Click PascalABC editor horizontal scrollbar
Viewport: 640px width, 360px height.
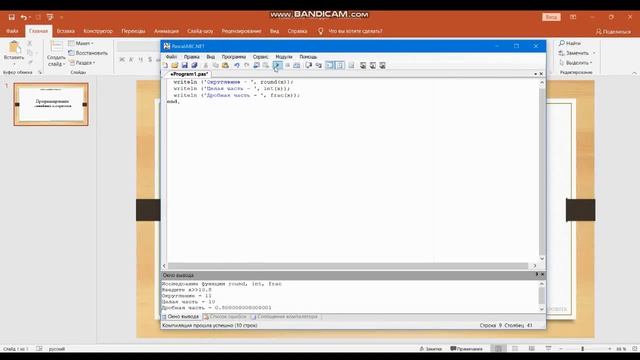[349, 266]
